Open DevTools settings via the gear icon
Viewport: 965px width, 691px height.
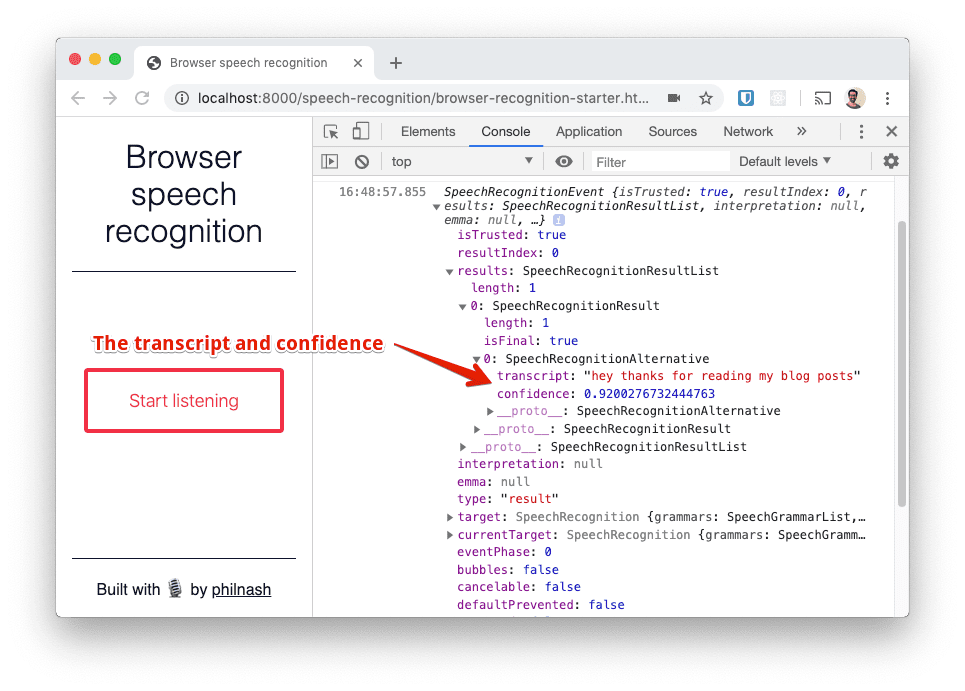tap(889, 161)
